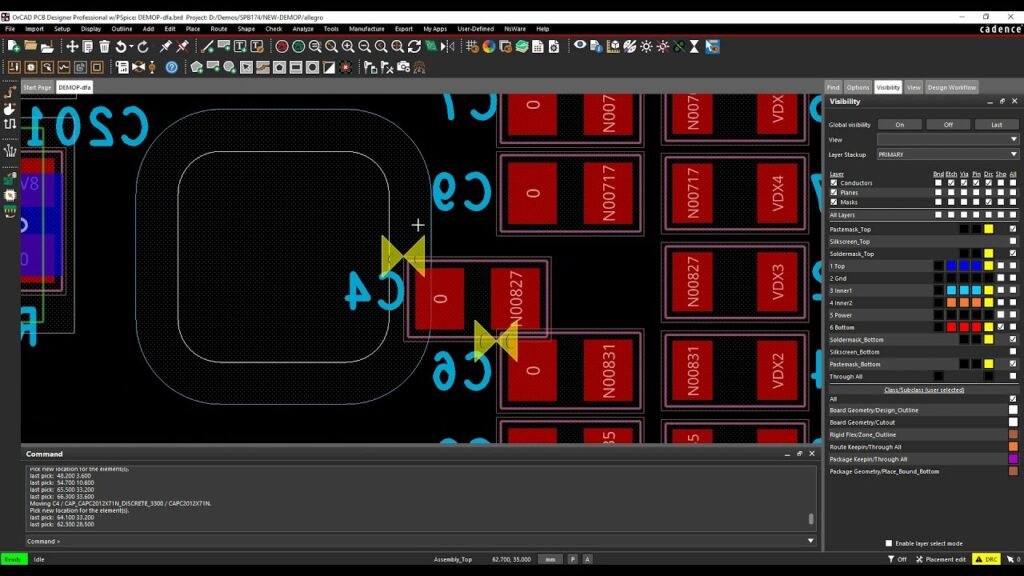Image resolution: width=1024 pixels, height=576 pixels.
Task: Click the blue Help question mark icon
Action: coord(172,67)
